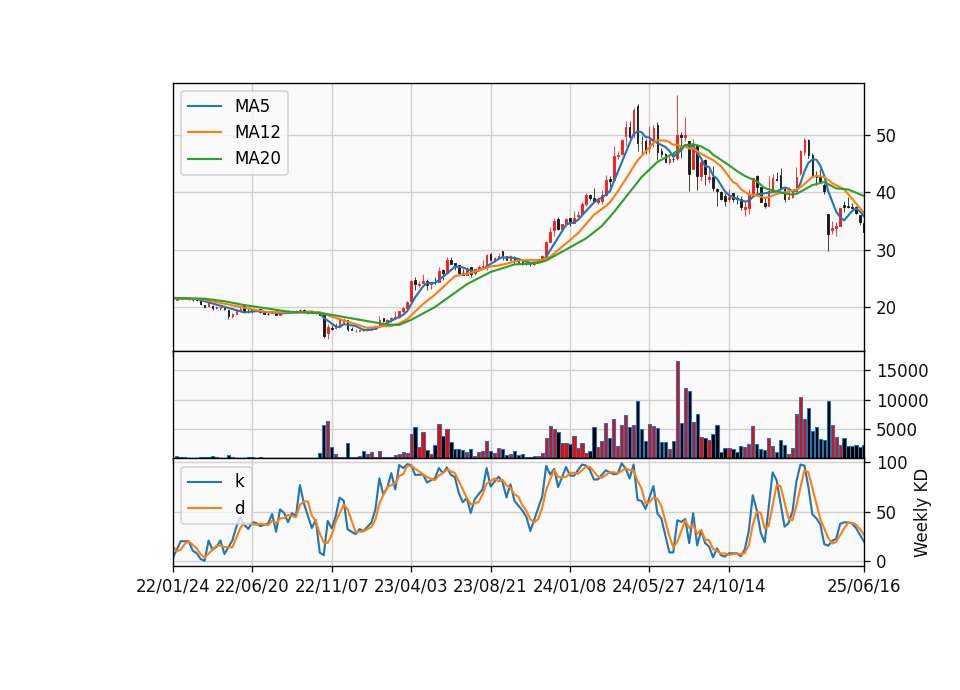Click the 23/04/03 date label
The height and width of the screenshot is (690, 960).
click(x=411, y=586)
